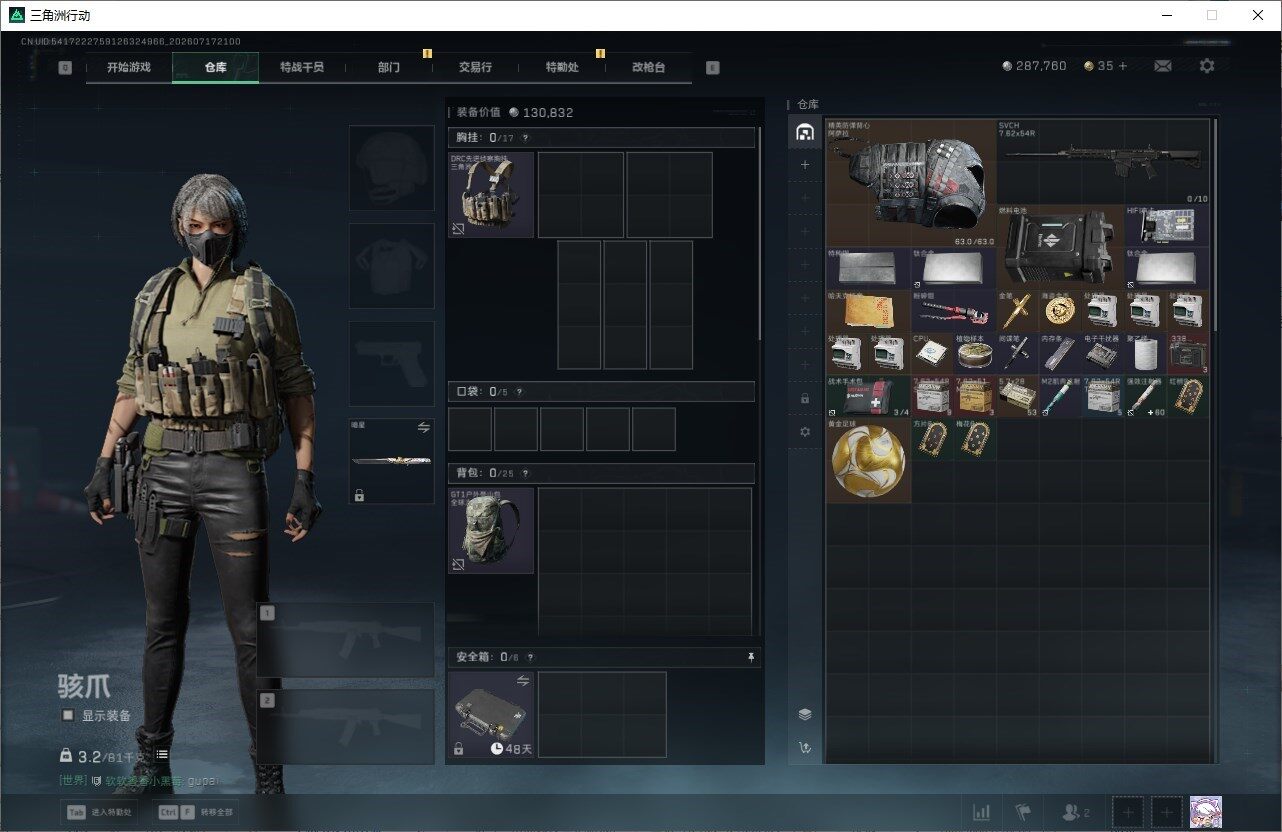The height and width of the screenshot is (832, 1282).
Task: Open the 部门 tab
Action: pos(389,67)
